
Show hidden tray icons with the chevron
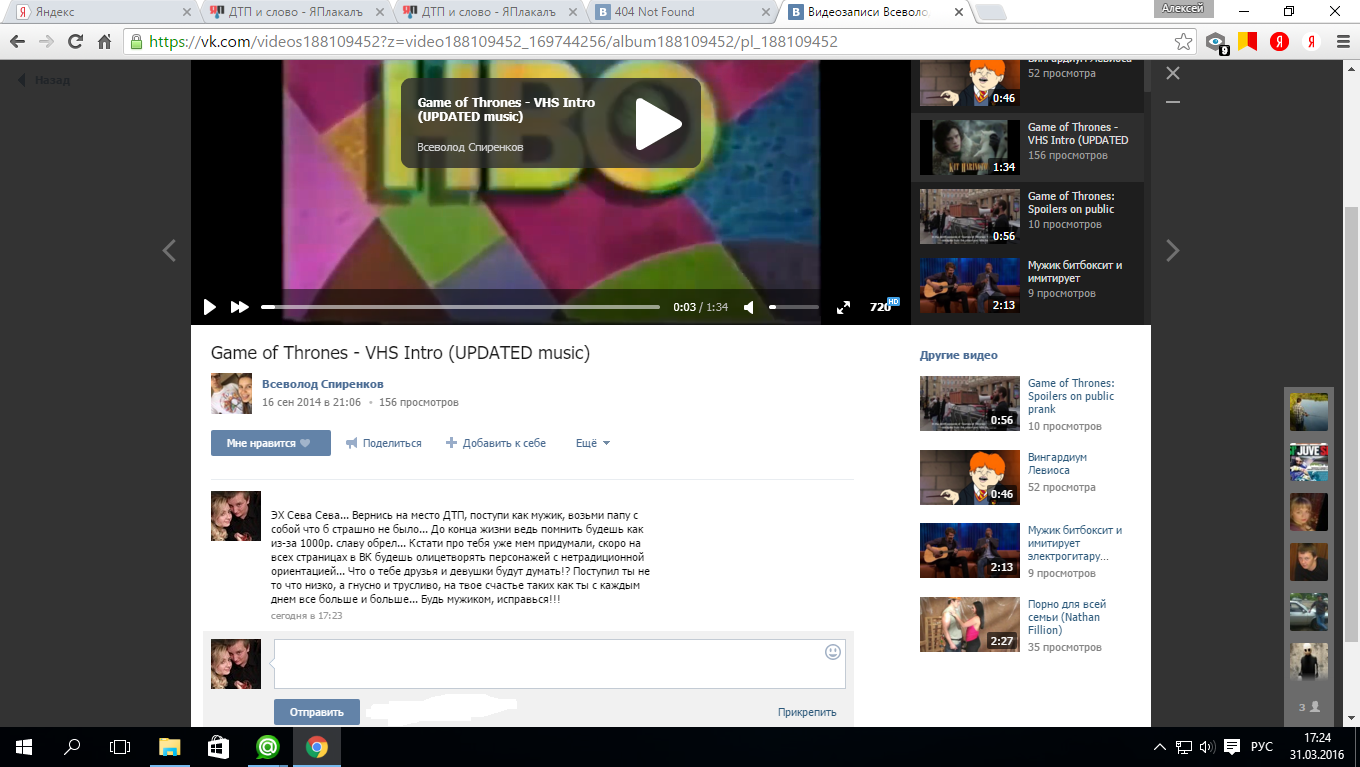[1160, 747]
